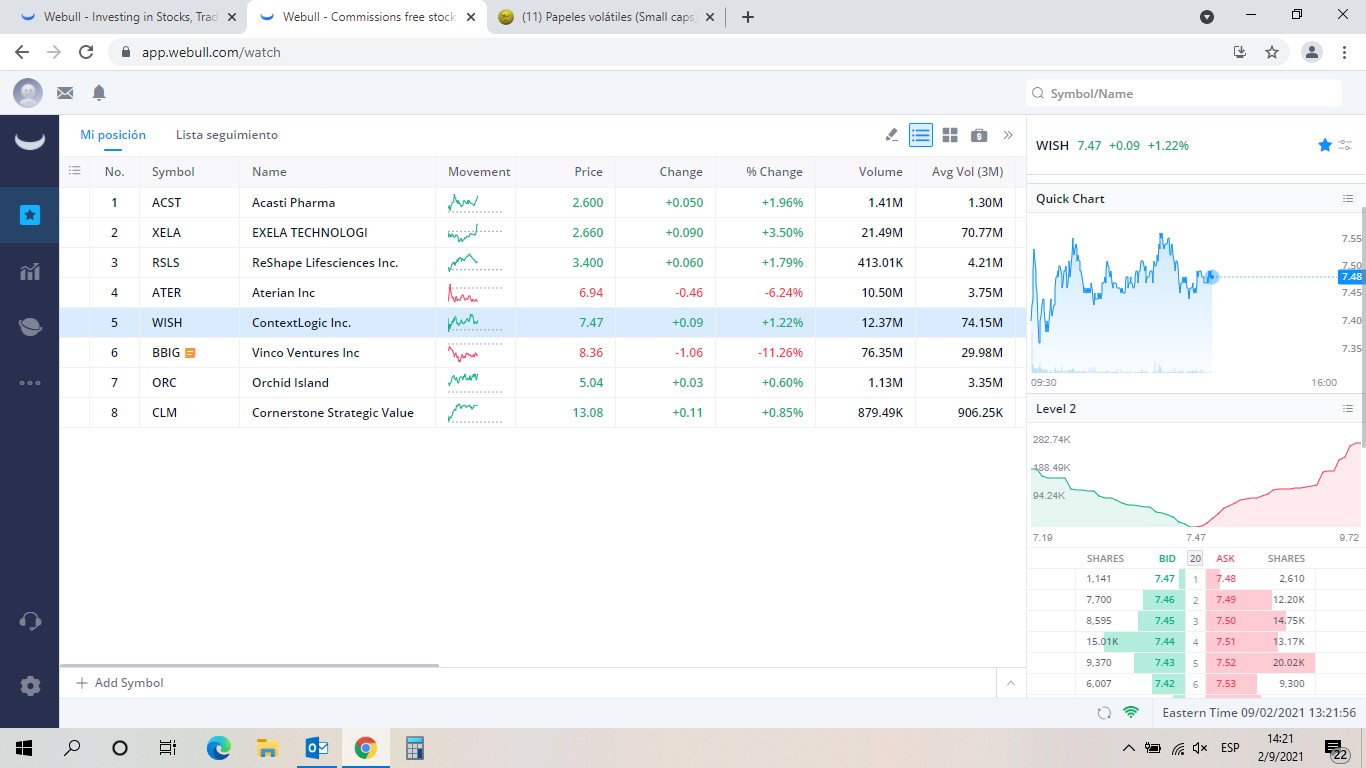Click the briefcase portfolio icon
Viewport: 1366px width, 768px height.
(x=979, y=135)
